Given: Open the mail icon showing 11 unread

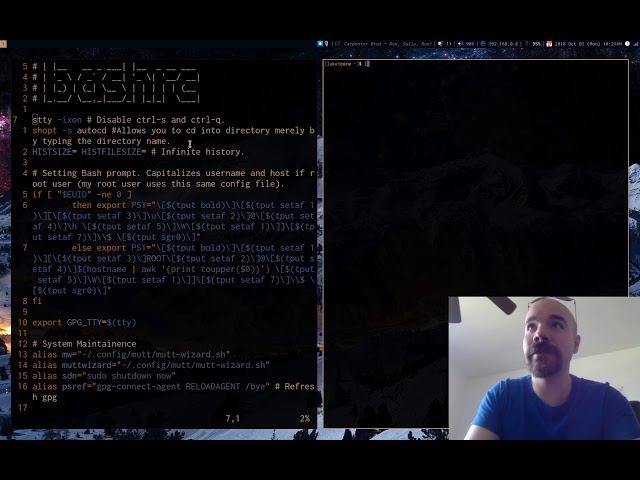Looking at the screenshot, I should (440, 44).
